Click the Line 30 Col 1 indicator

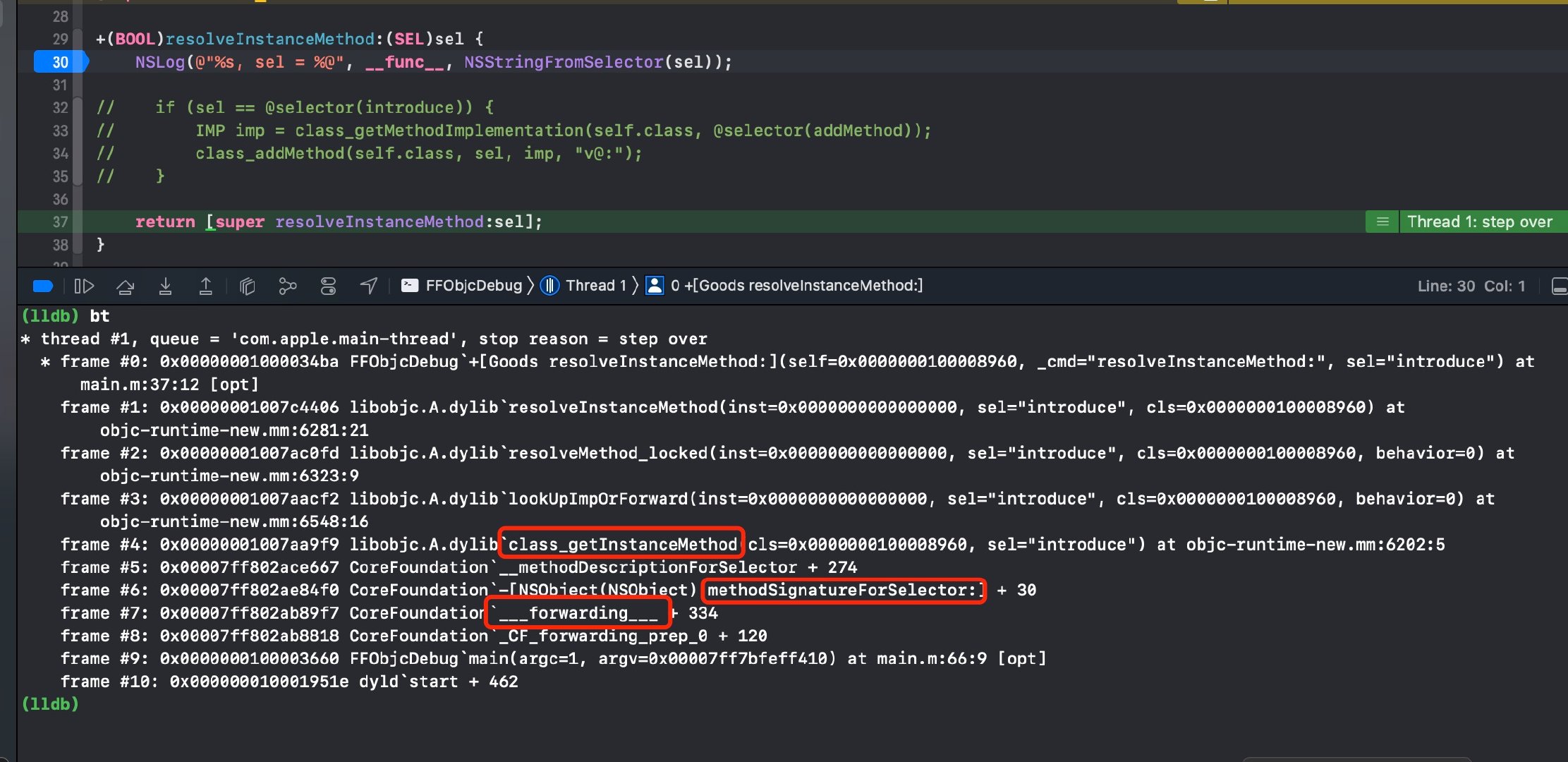tap(1471, 286)
